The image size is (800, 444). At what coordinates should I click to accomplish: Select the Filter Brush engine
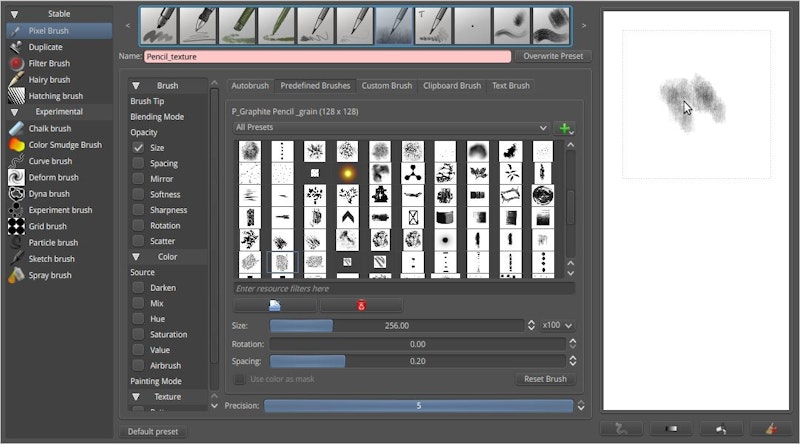[x=48, y=63]
